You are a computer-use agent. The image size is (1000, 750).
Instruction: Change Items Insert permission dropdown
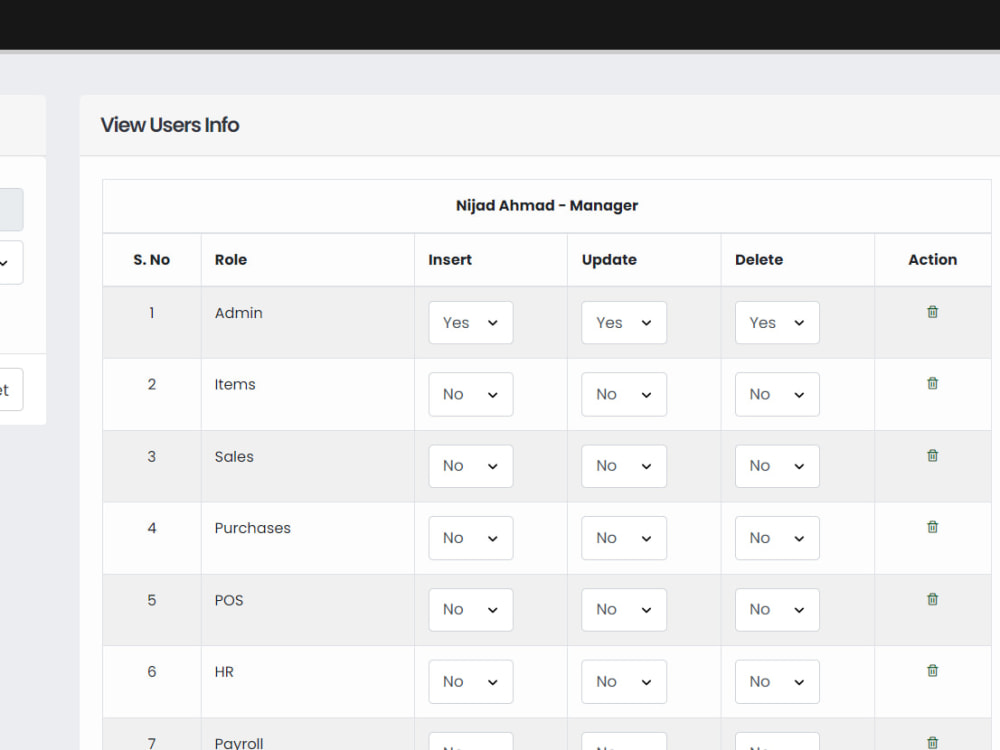point(471,394)
